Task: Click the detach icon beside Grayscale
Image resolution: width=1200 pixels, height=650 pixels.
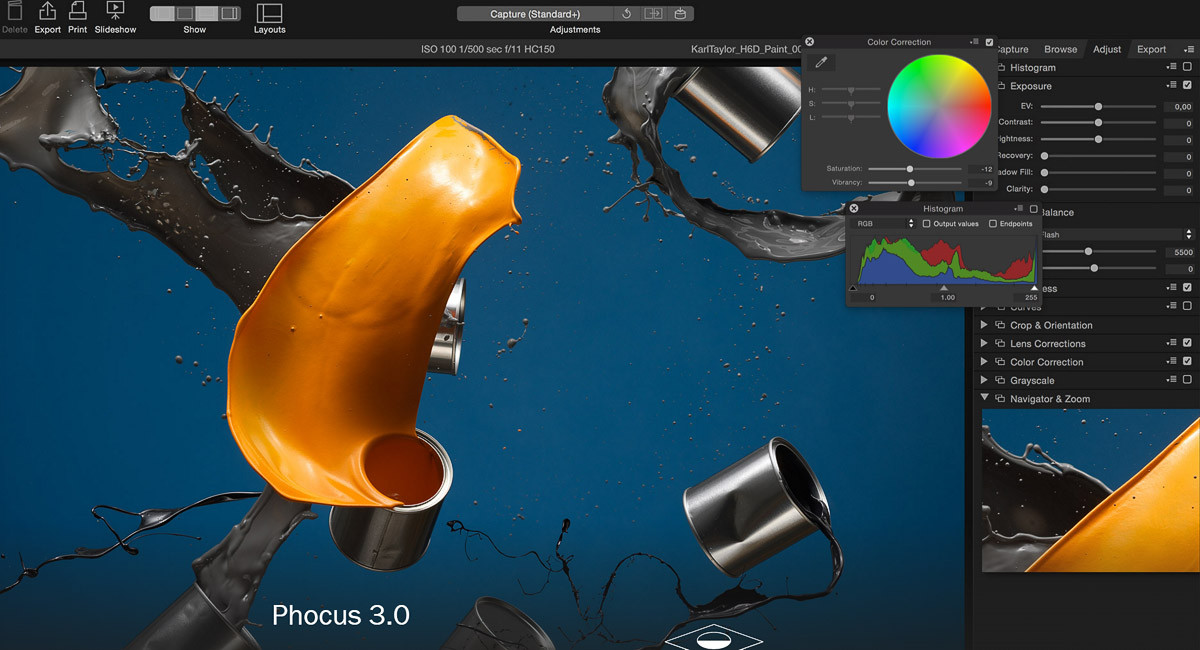Action: (999, 380)
